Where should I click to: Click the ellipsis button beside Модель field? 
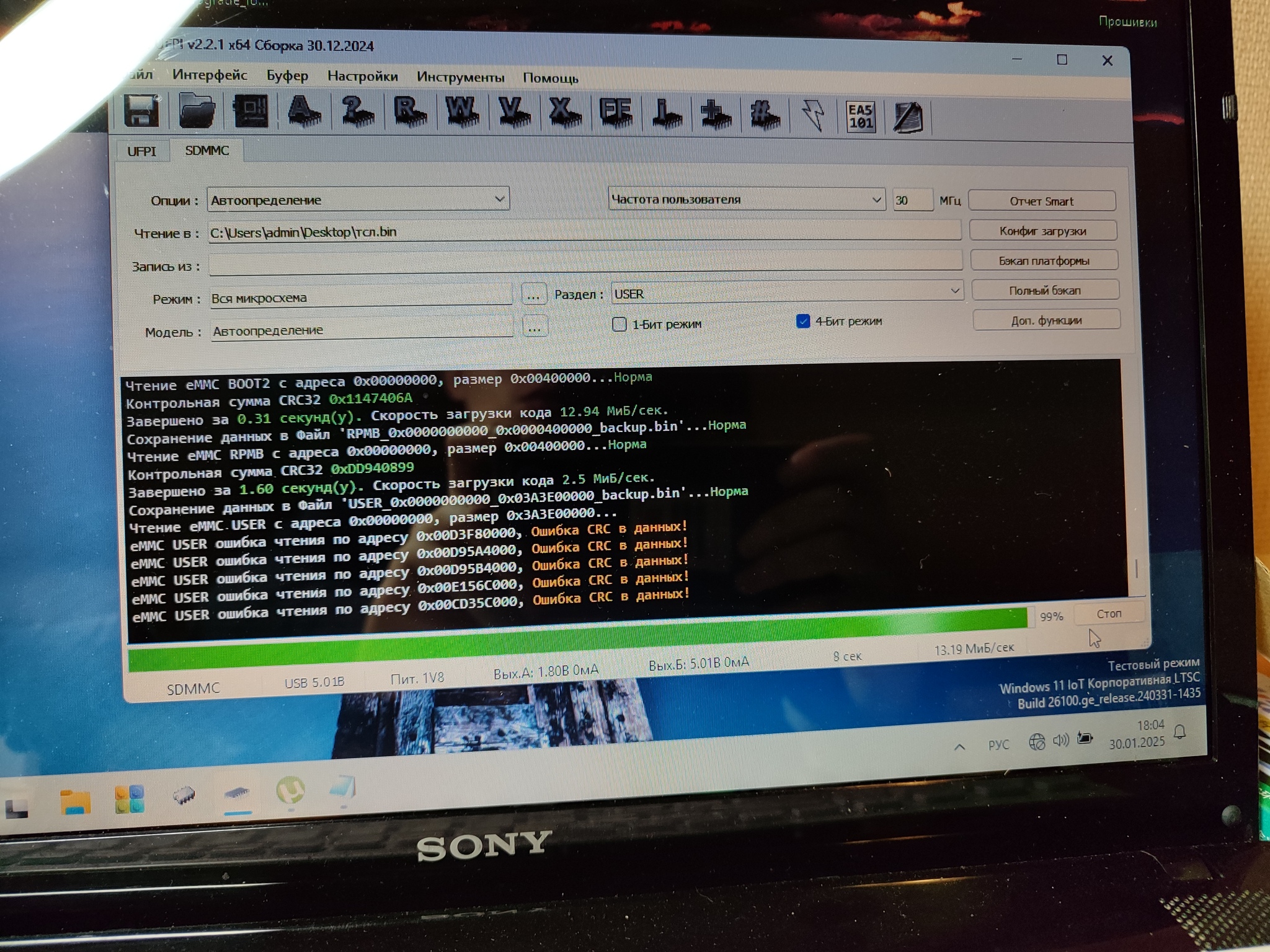click(535, 327)
